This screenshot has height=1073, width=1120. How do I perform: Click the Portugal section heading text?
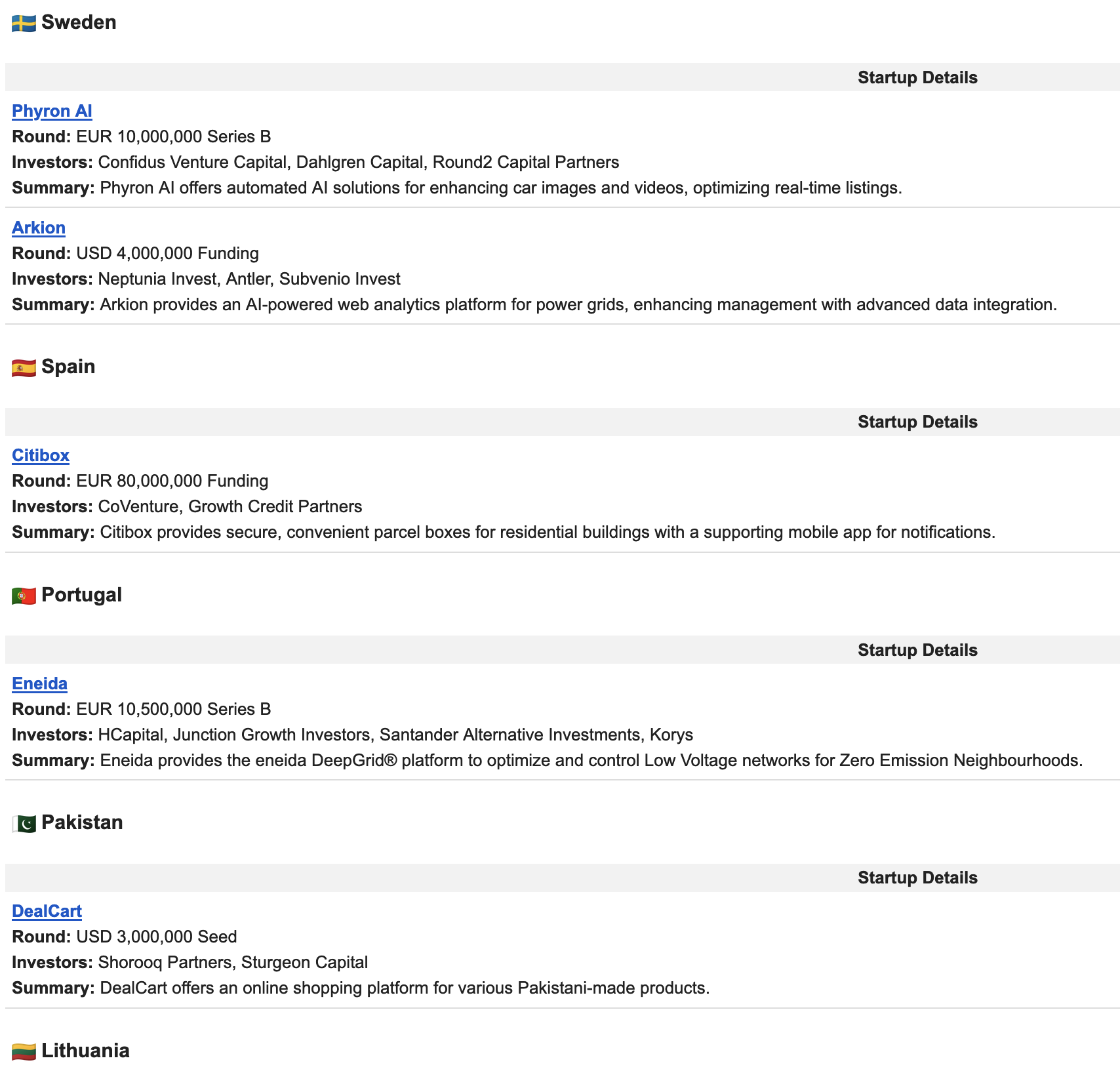[81, 595]
